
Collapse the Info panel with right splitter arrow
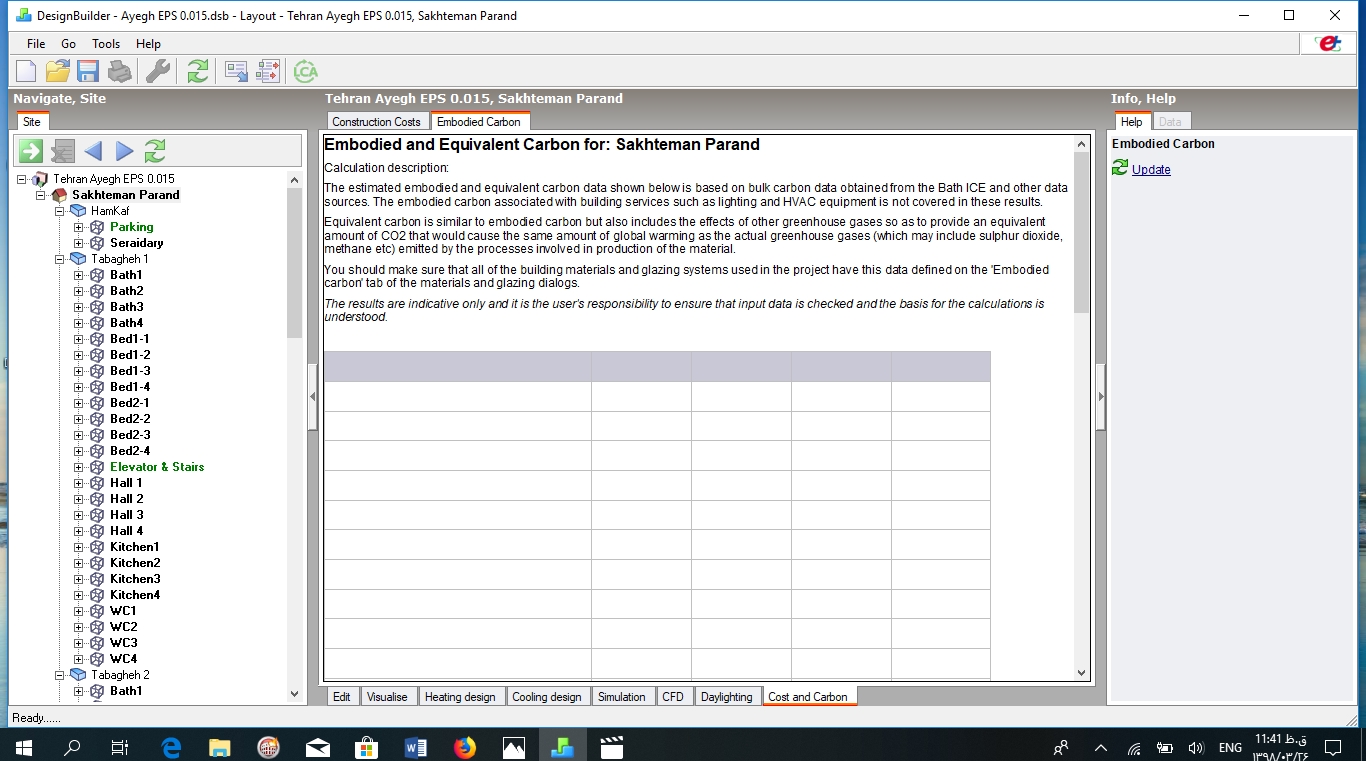1101,396
